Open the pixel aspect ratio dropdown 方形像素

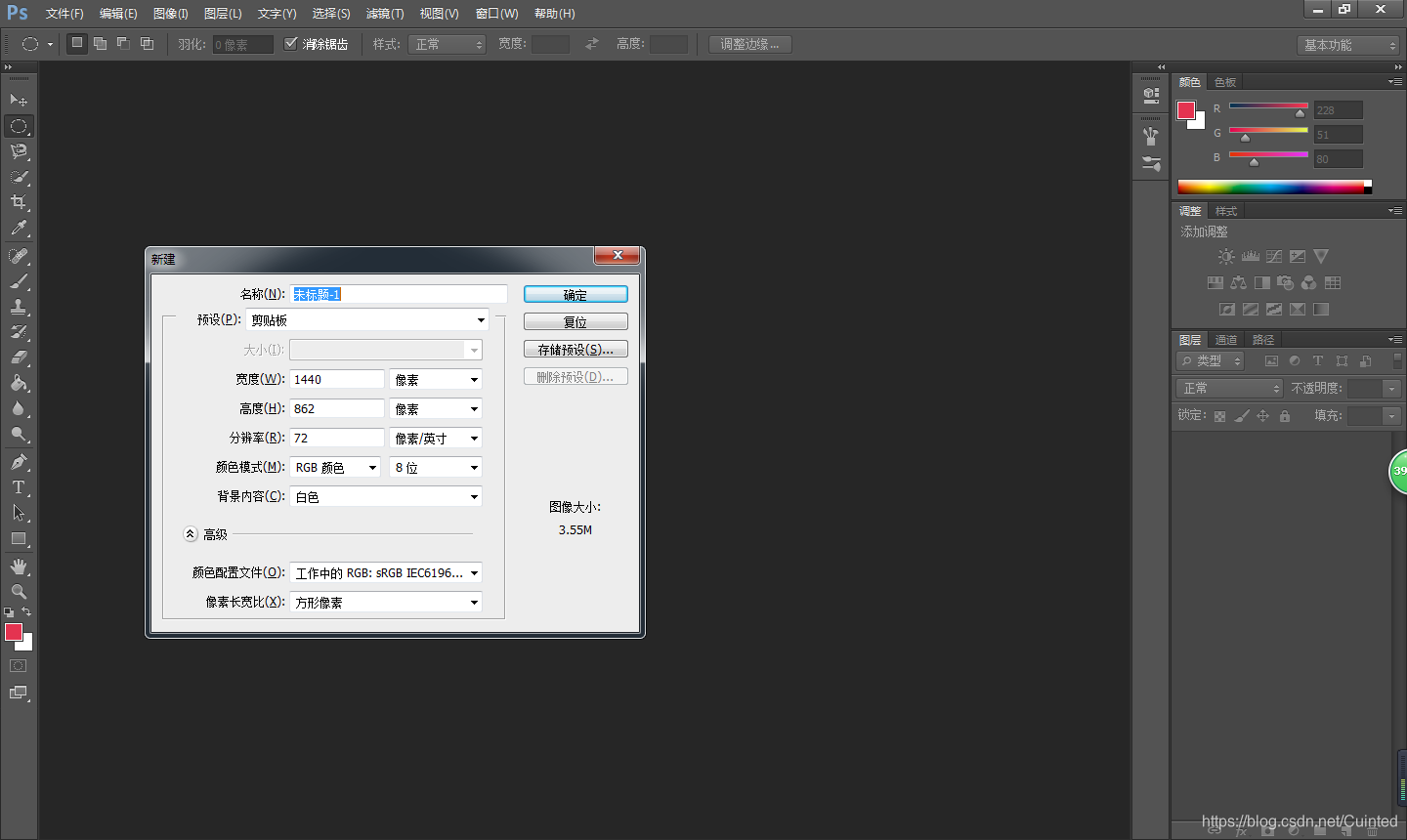[x=386, y=603]
